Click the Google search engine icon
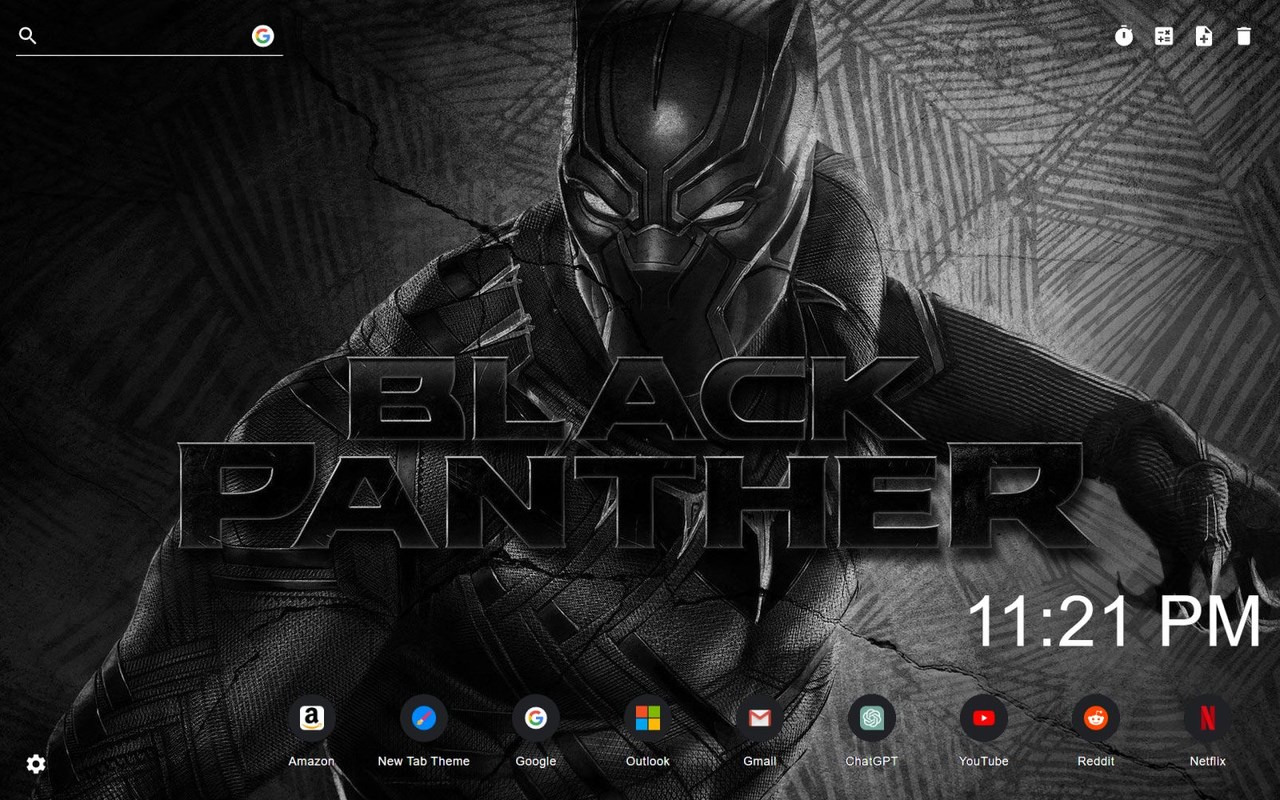This screenshot has height=800, width=1280. [x=263, y=36]
